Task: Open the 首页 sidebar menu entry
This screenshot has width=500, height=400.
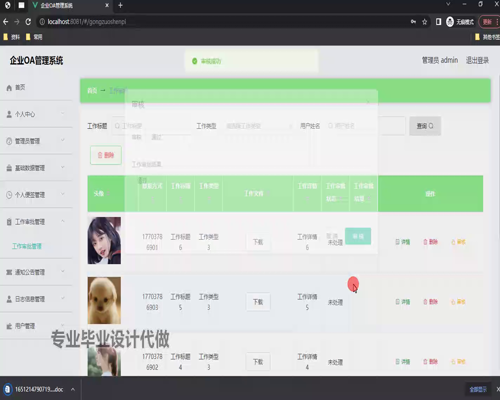Action: click(36, 87)
